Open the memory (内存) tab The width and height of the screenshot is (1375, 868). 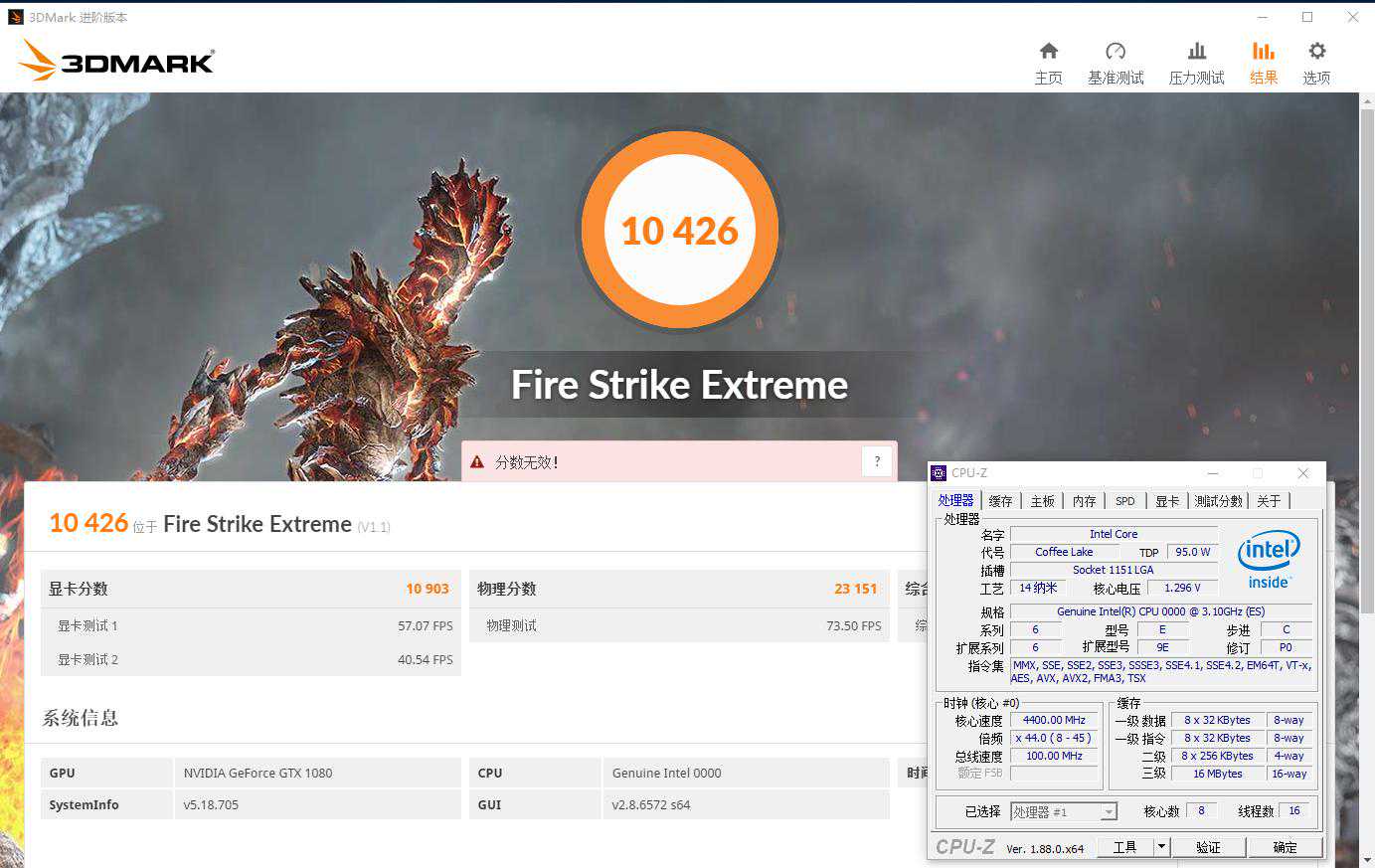[x=1084, y=501]
